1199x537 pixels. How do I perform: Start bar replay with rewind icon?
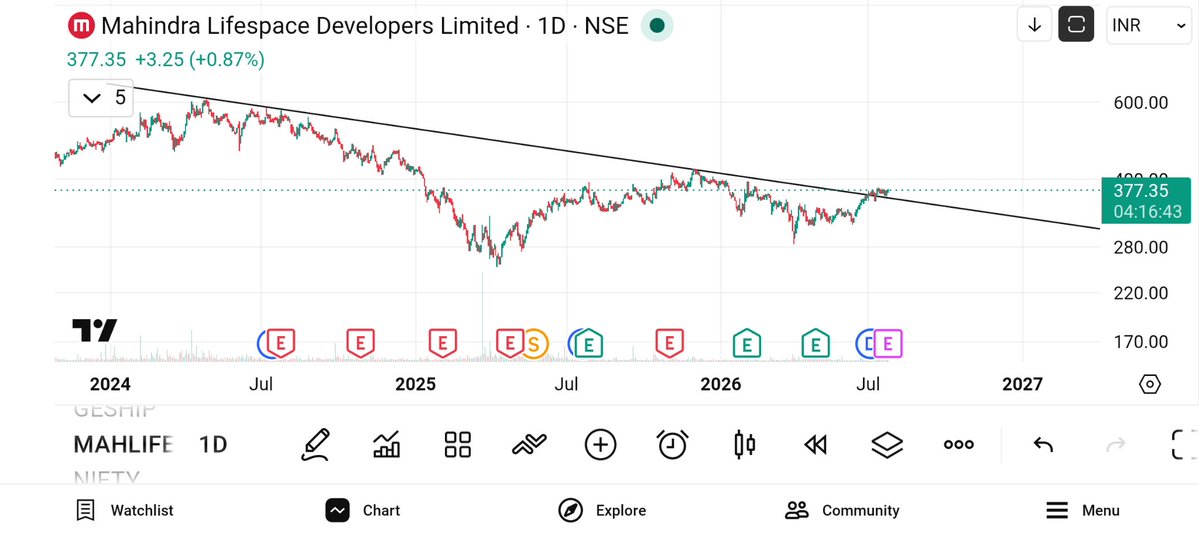pyautogui.click(x=815, y=444)
